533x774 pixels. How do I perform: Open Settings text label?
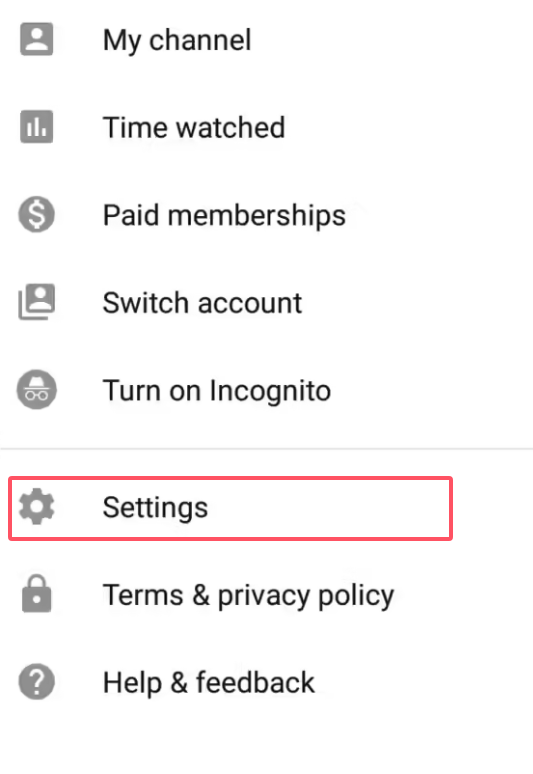coord(155,508)
